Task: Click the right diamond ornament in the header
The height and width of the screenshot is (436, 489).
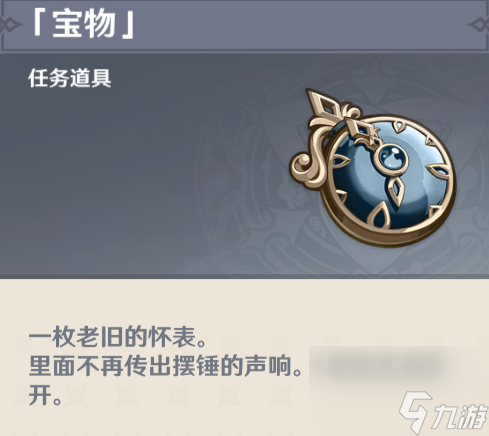Action: tap(479, 25)
